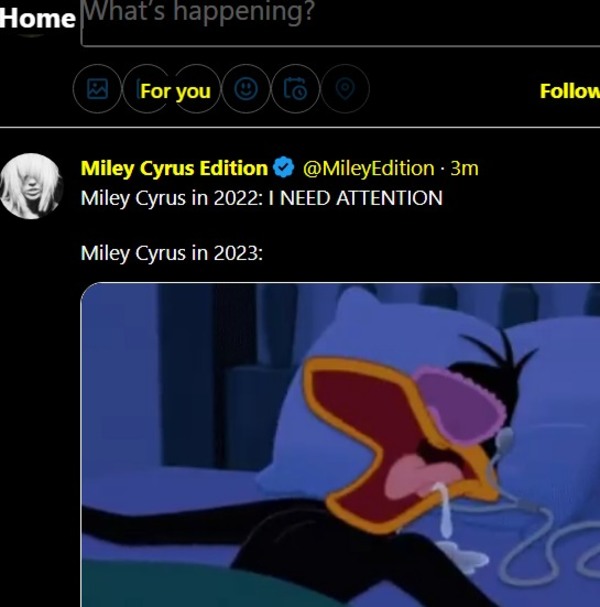This screenshot has width=600, height=607.
Task: Switch to the For you tab
Action: click(175, 91)
